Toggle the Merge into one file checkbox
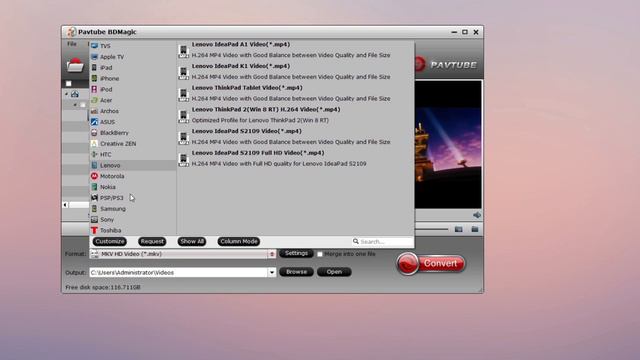Image resolution: width=640 pixels, height=360 pixels. click(320, 254)
